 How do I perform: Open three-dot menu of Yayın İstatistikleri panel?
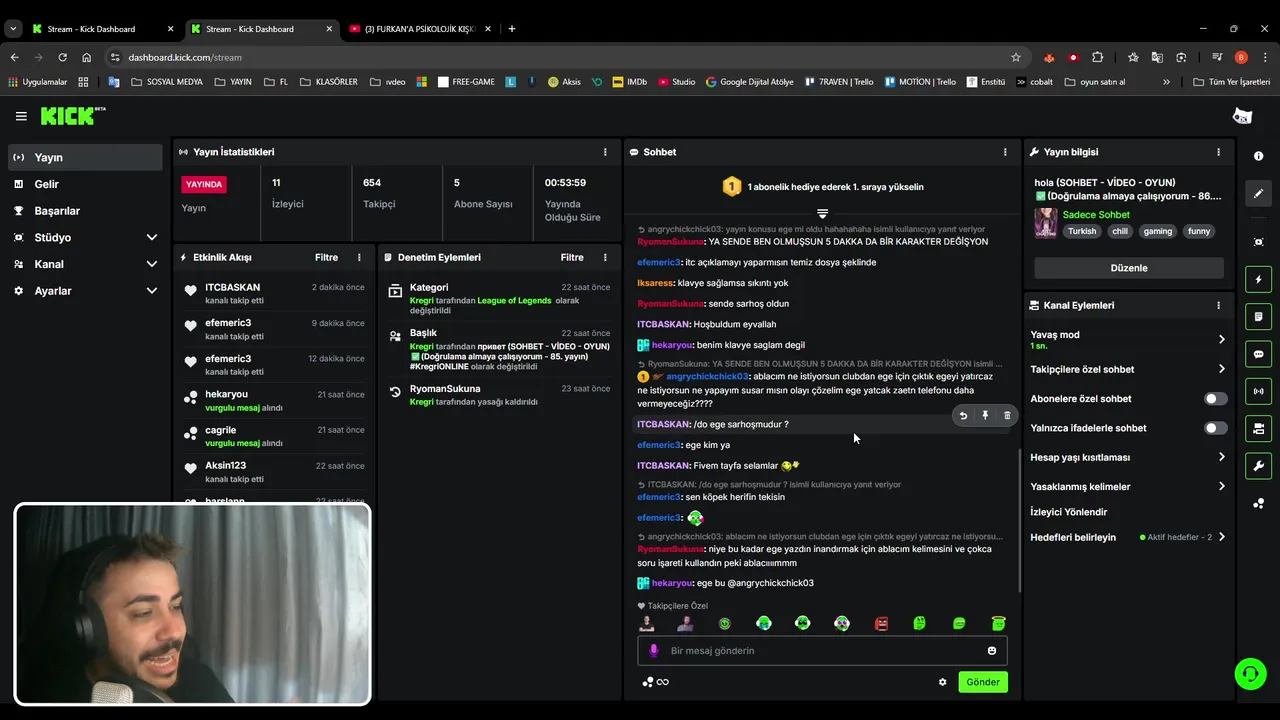(x=605, y=152)
